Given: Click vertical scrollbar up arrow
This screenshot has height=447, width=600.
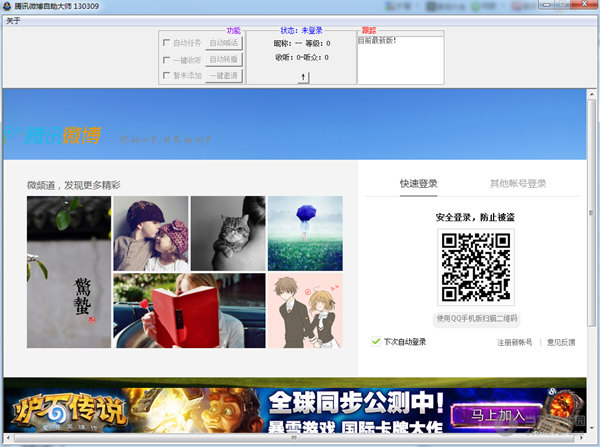Looking at the screenshot, I should (591, 93).
